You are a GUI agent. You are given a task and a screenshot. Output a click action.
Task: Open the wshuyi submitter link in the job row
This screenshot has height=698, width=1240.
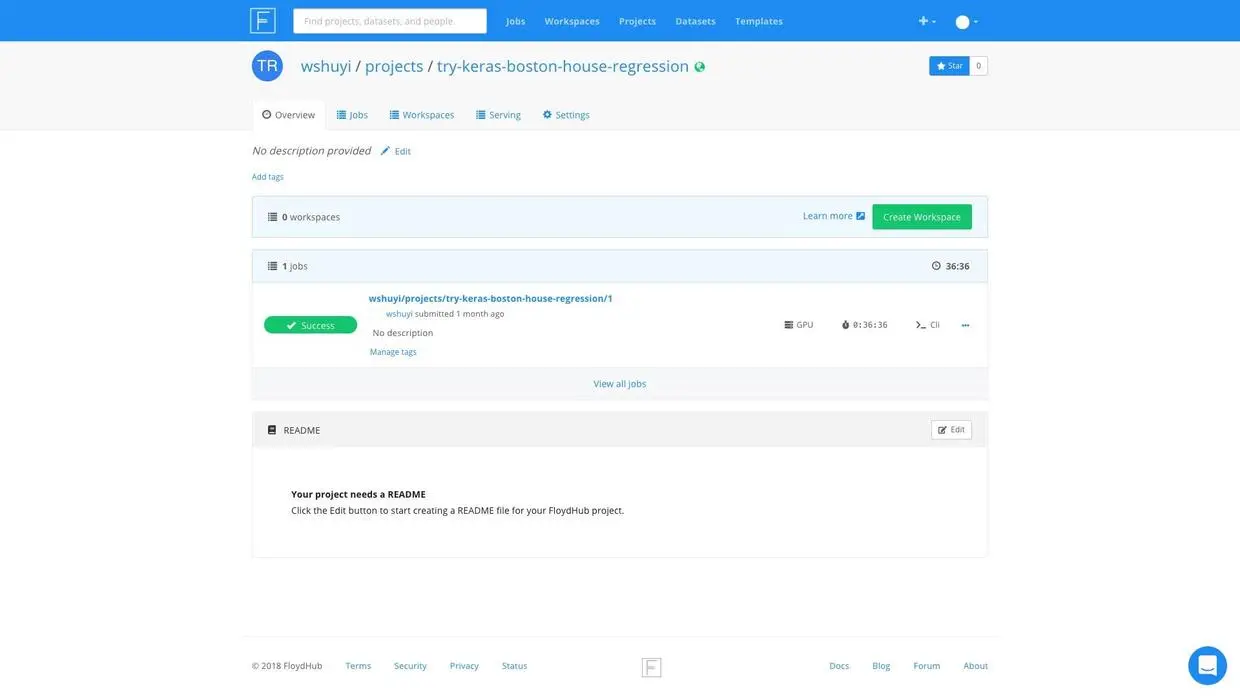pyautogui.click(x=399, y=314)
